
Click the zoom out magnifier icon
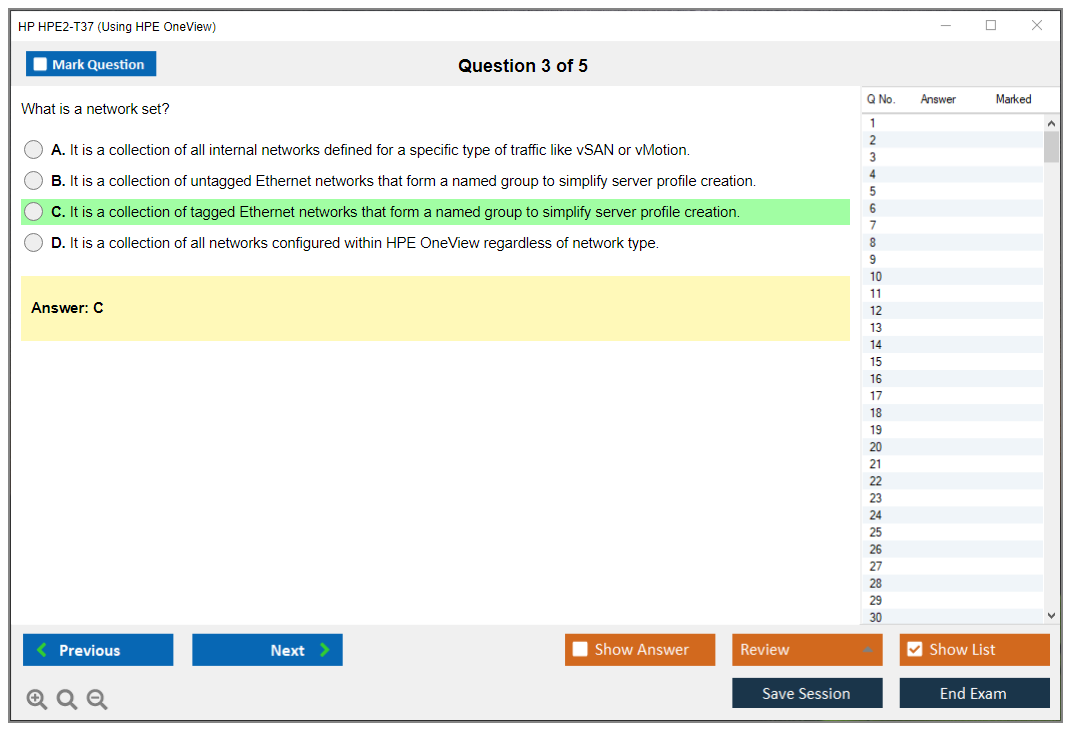point(97,700)
